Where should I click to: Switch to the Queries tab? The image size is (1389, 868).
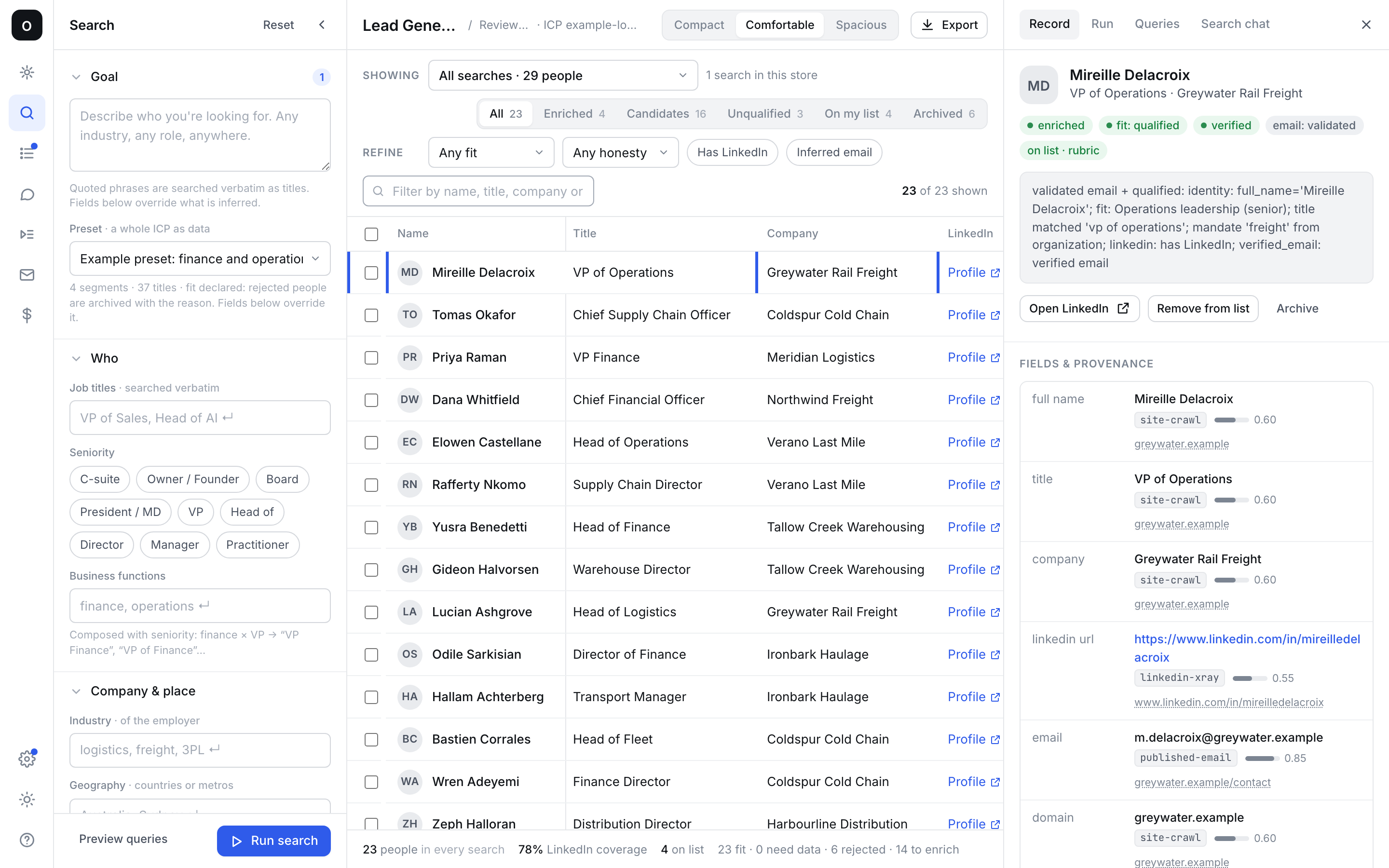pyautogui.click(x=1157, y=24)
